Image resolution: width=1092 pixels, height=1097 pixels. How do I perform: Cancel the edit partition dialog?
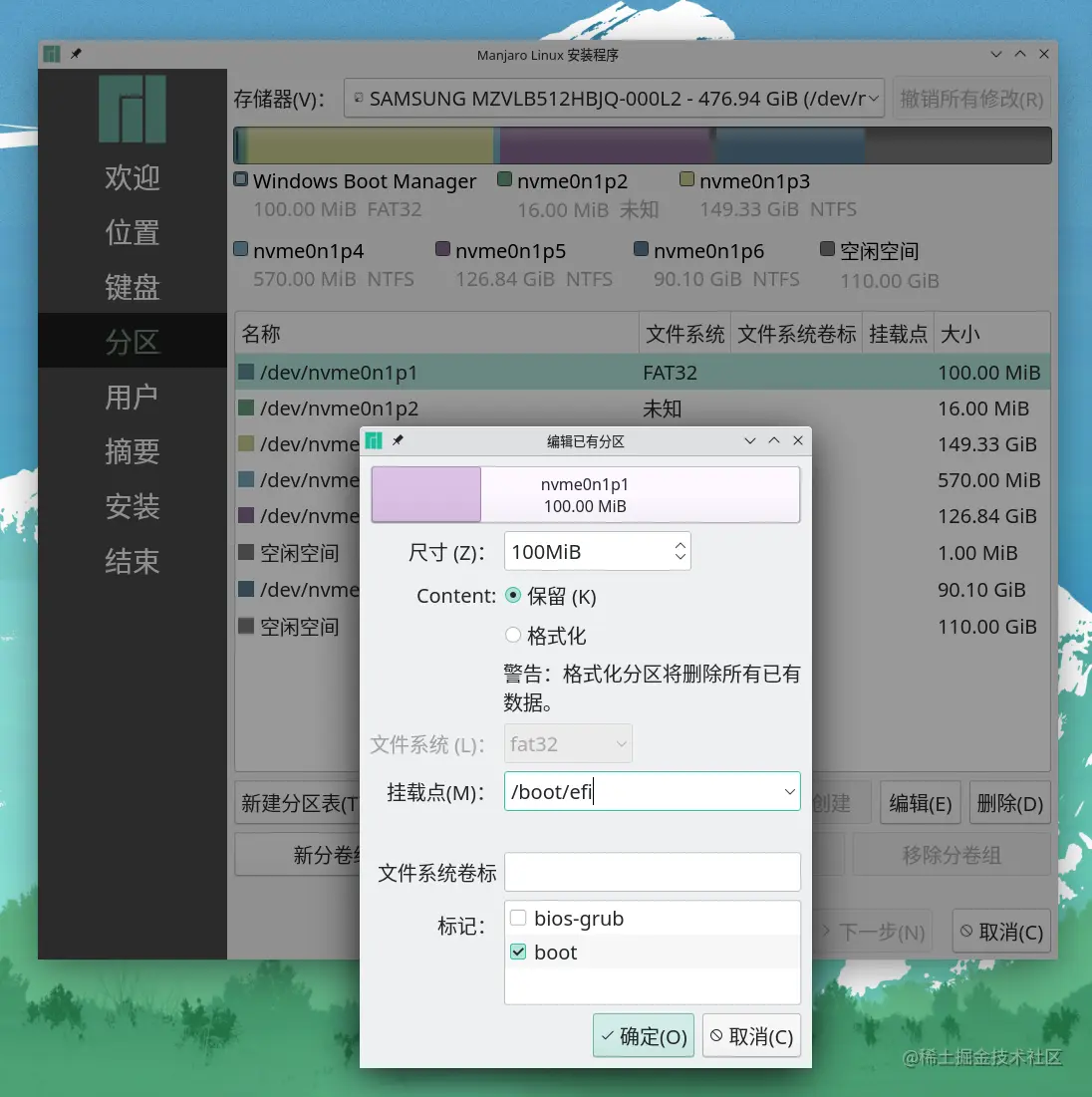coord(751,1035)
